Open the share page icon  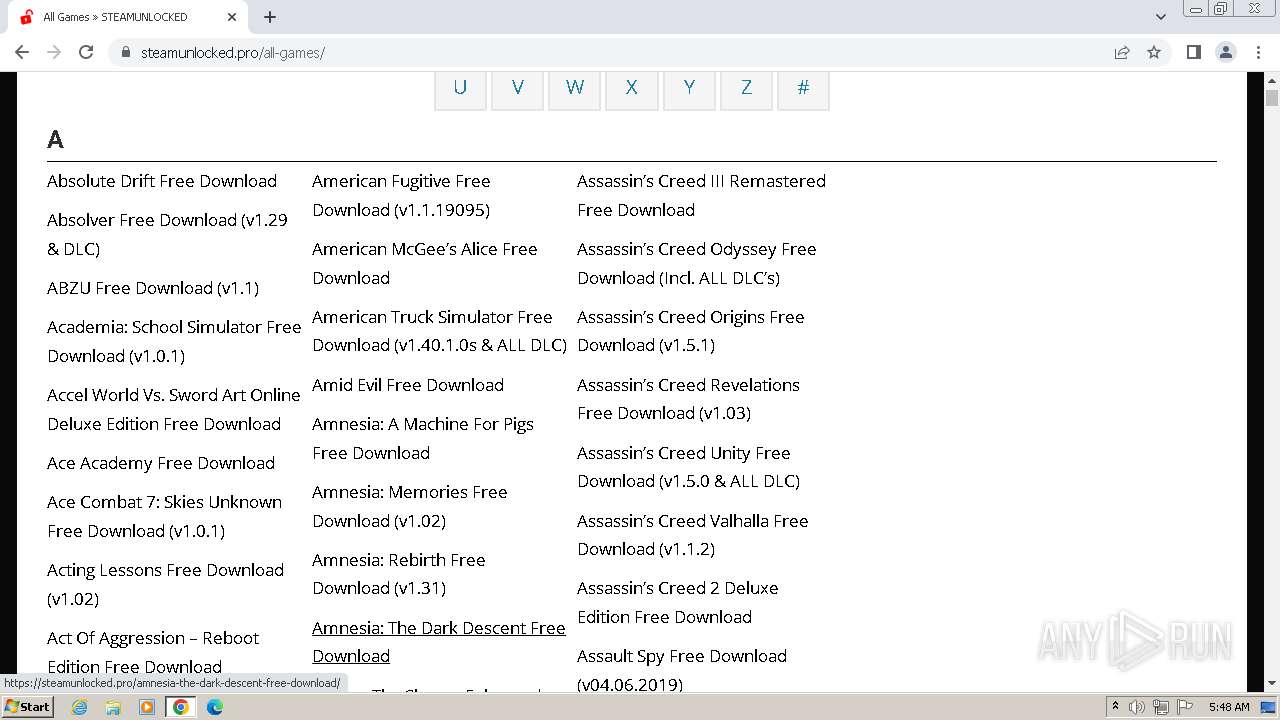[1122, 52]
